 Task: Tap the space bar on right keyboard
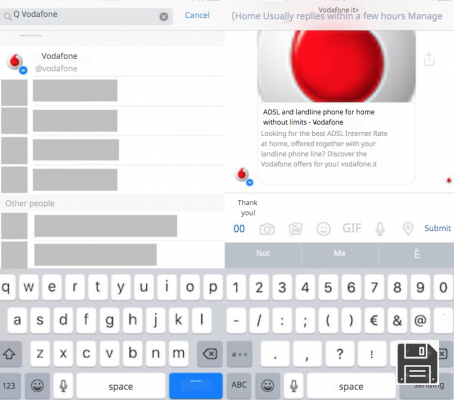click(x=351, y=386)
